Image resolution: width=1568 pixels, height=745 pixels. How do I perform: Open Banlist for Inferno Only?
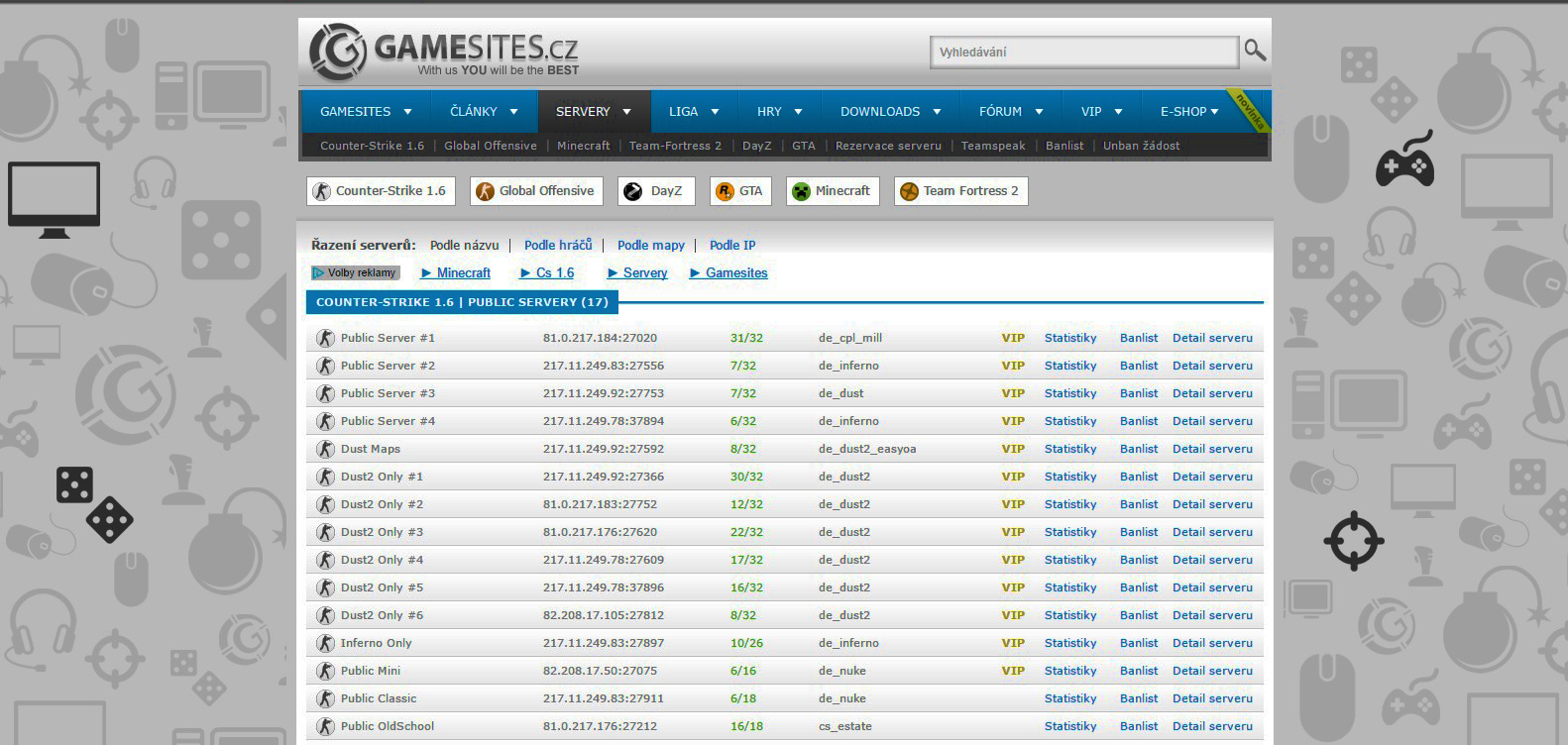(1139, 643)
